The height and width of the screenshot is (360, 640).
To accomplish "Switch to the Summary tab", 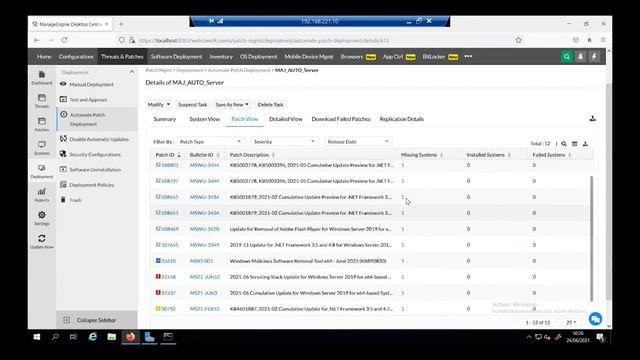I will tap(164, 119).
